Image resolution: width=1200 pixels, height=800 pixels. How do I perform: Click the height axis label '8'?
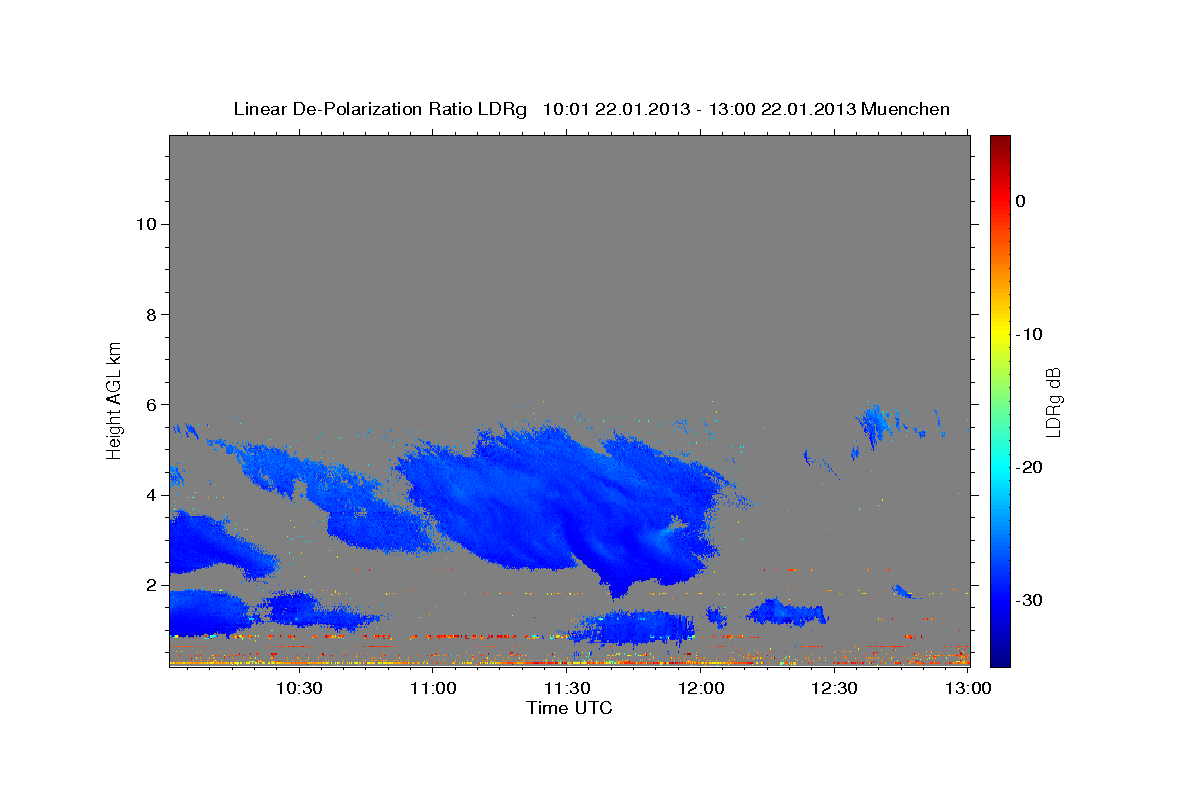pos(150,314)
